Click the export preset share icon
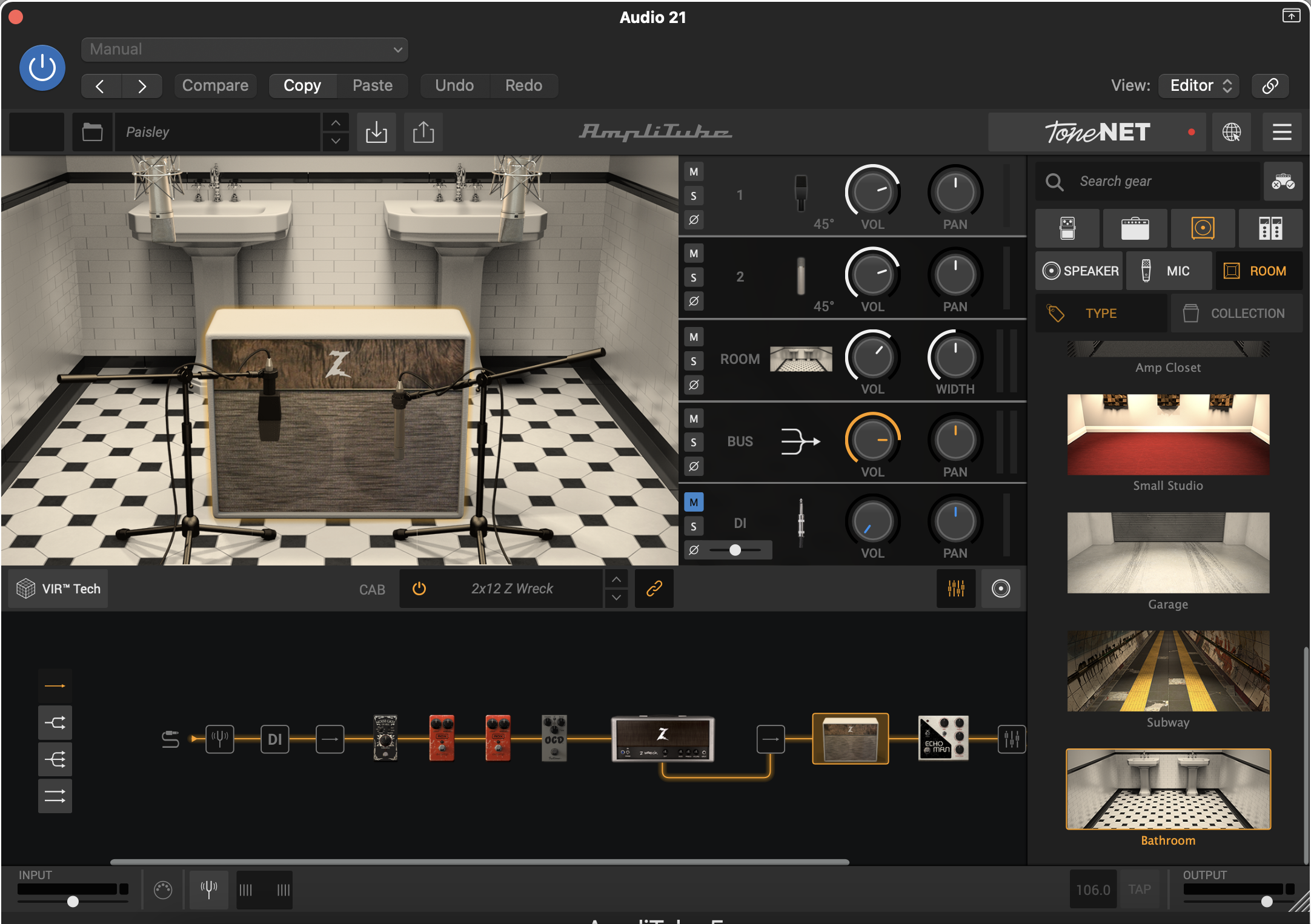 click(x=423, y=132)
